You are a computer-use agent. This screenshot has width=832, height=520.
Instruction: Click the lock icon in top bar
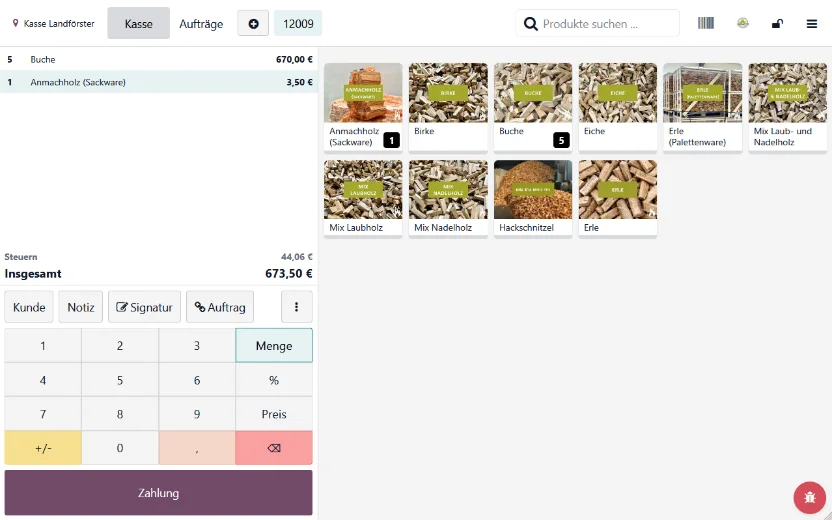777,24
